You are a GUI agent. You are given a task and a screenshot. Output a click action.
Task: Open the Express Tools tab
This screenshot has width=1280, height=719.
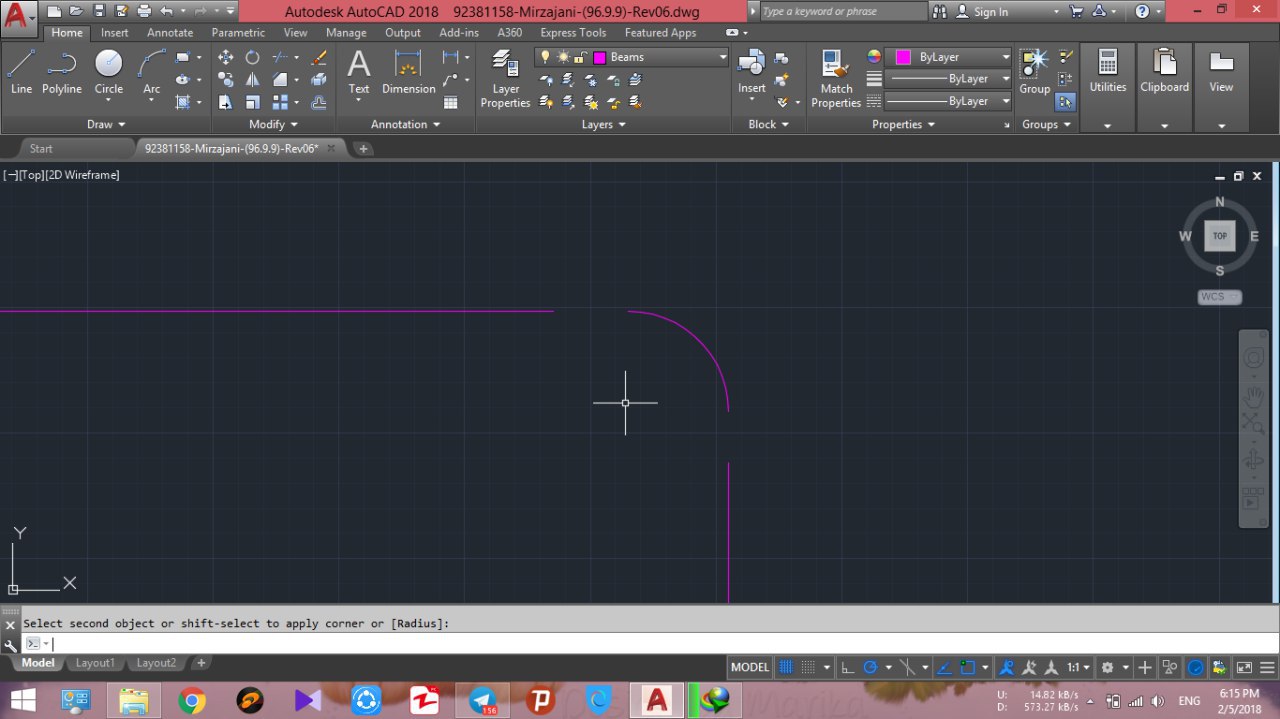pyautogui.click(x=574, y=33)
